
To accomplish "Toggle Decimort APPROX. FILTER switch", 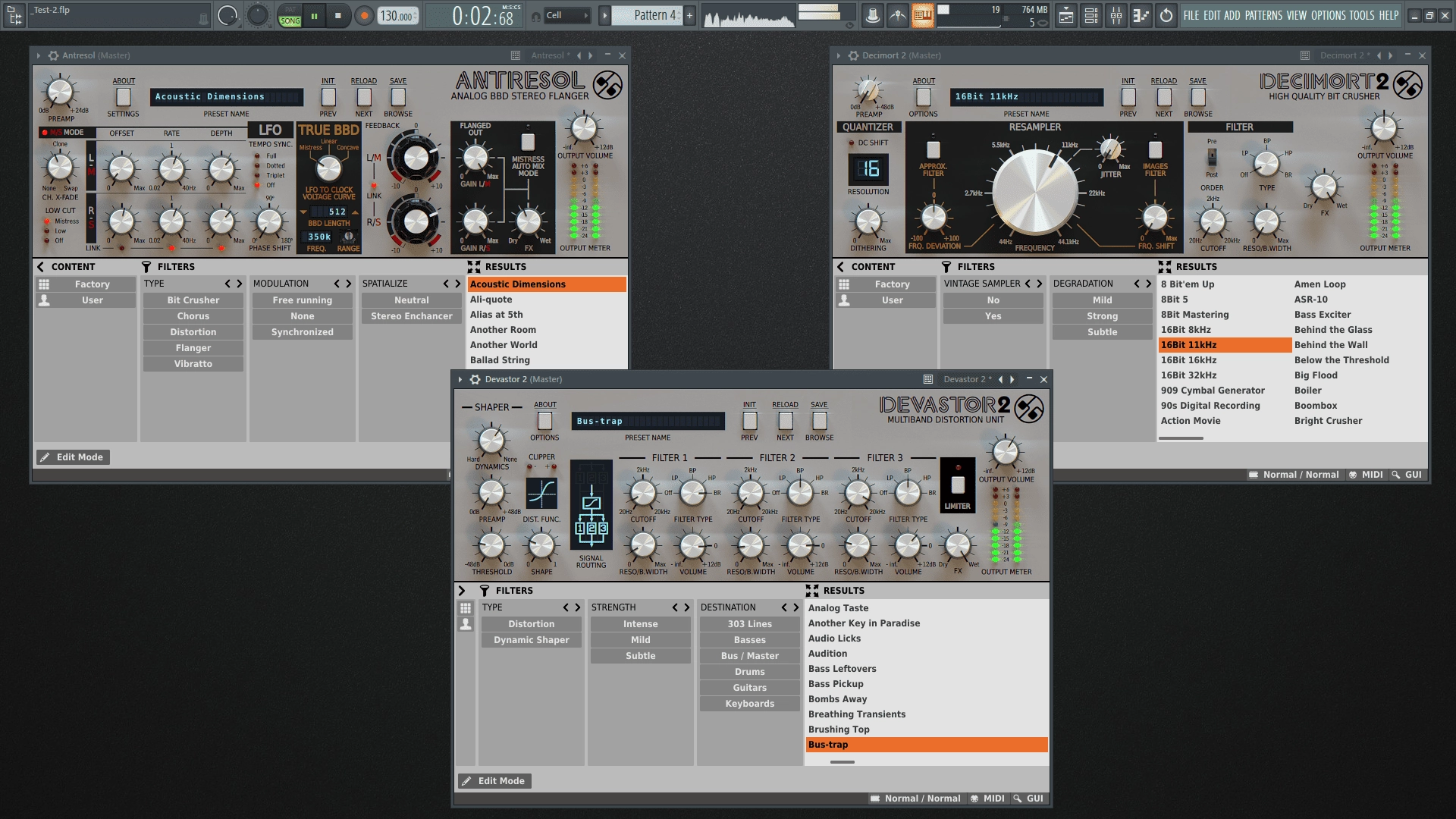I will point(934,149).
